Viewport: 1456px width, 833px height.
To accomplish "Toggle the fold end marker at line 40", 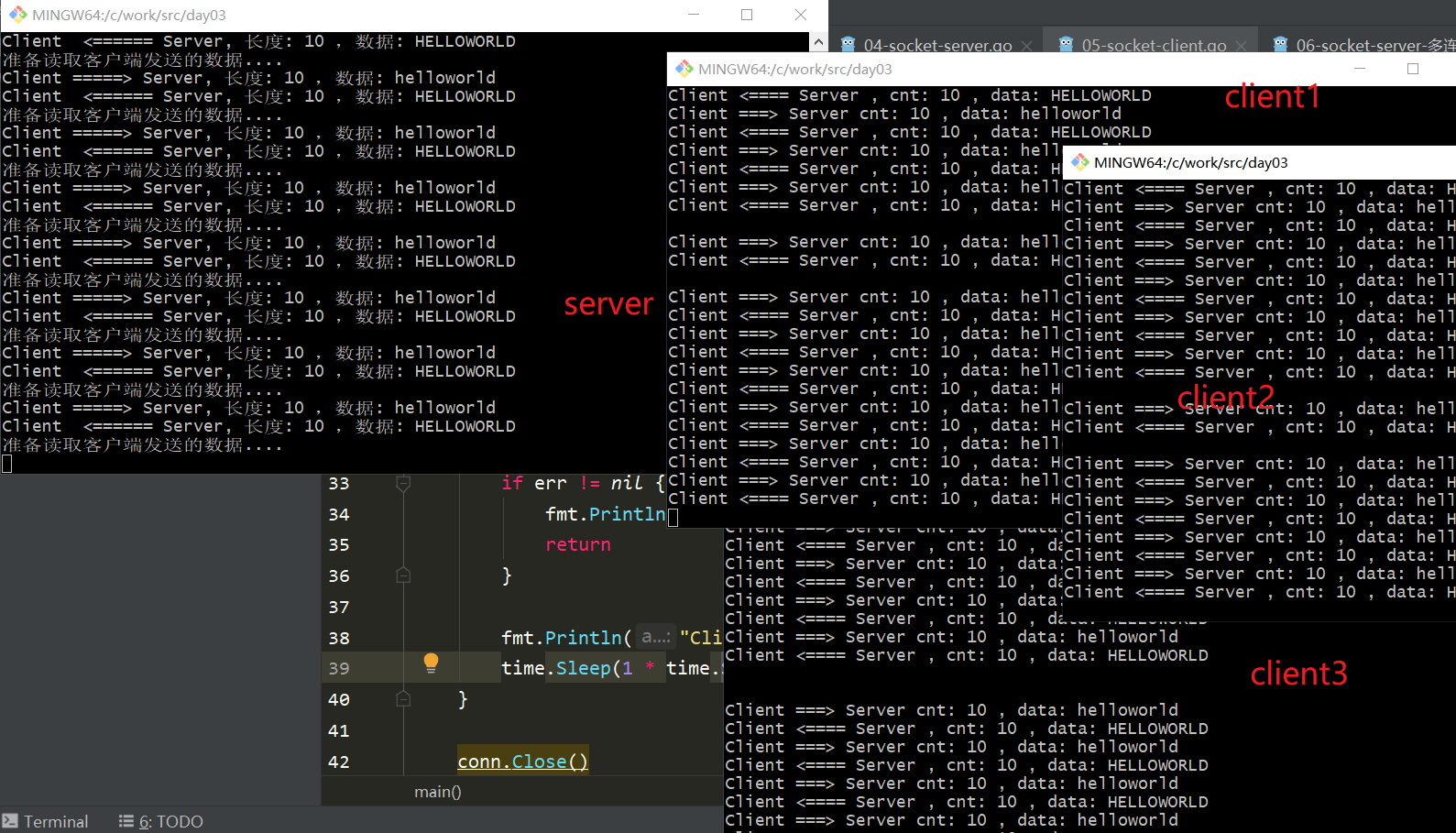I will pos(402,699).
